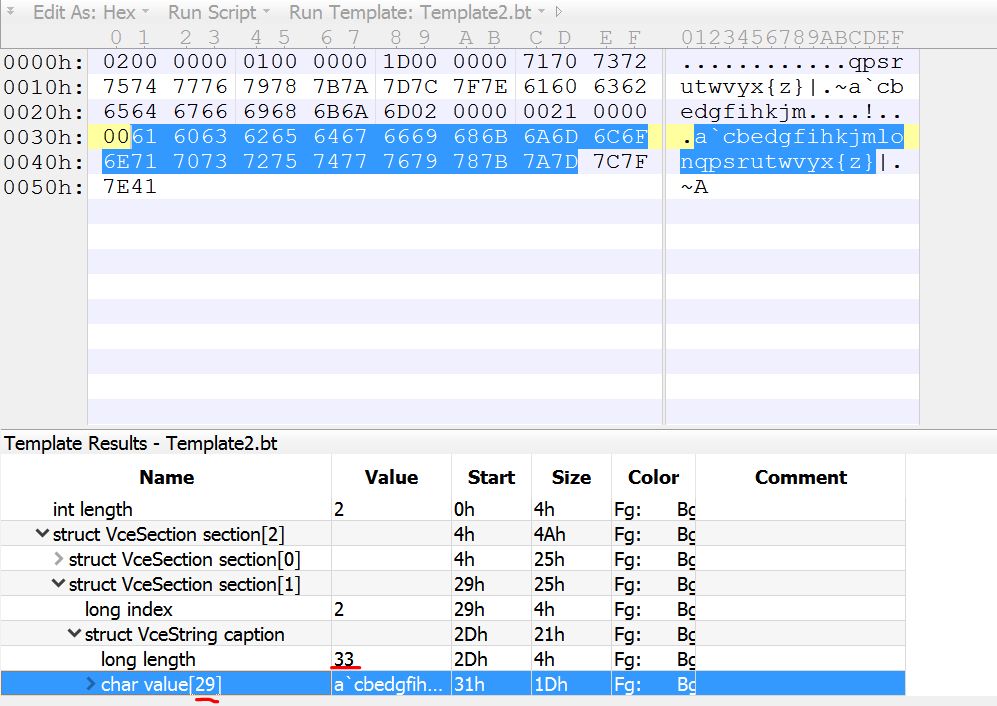Expand char value[29] row

[90, 684]
